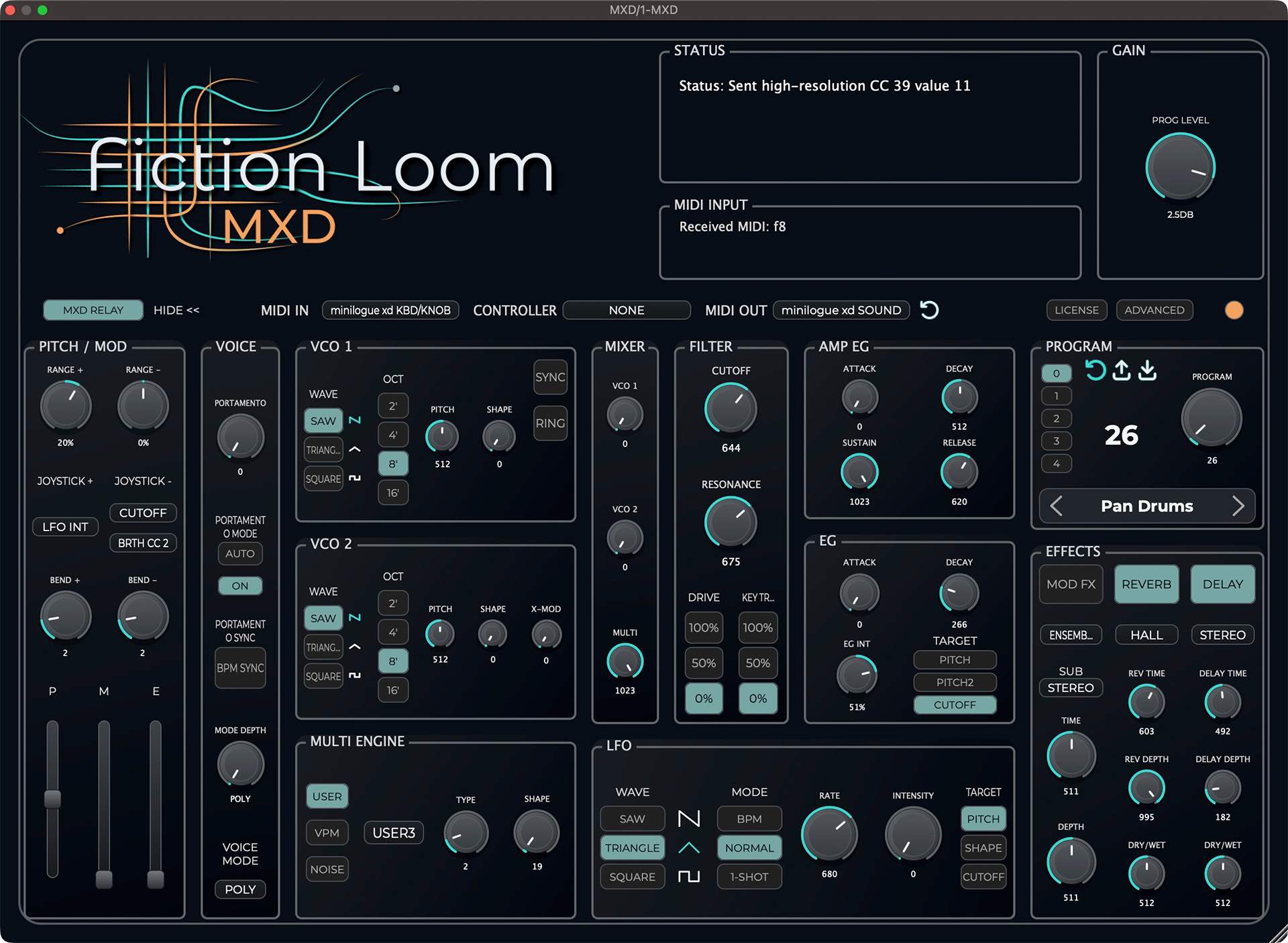
Task: Enable the VCO 1 SYNC button
Action: (550, 378)
